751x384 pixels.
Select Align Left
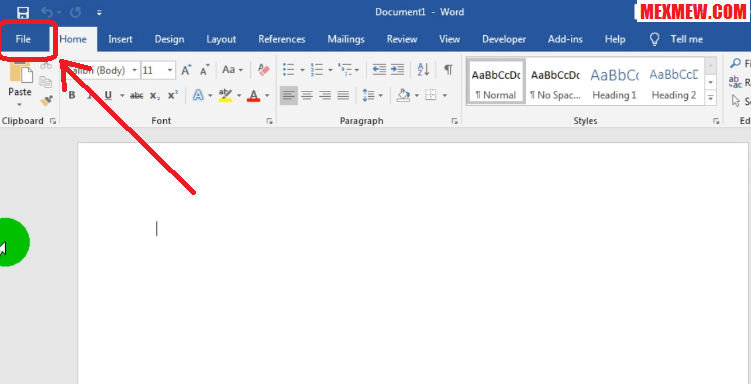[x=288, y=95]
